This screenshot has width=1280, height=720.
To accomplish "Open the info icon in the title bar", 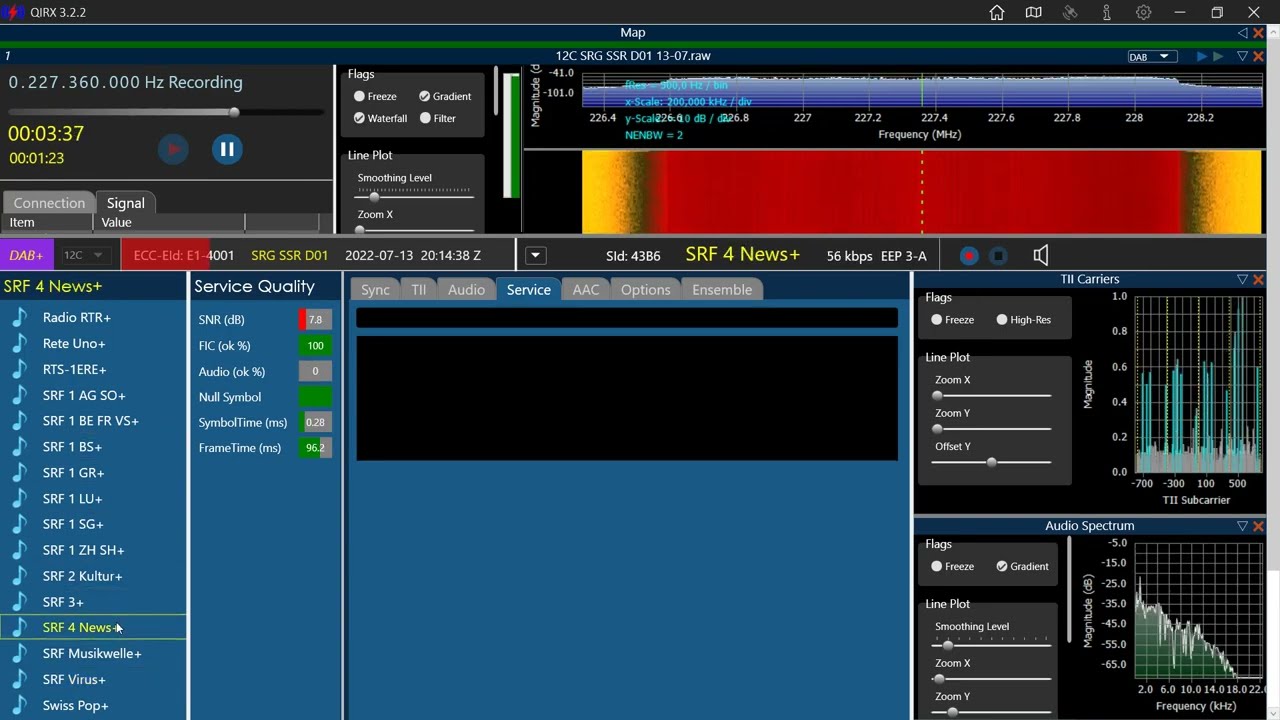I will point(1107,13).
